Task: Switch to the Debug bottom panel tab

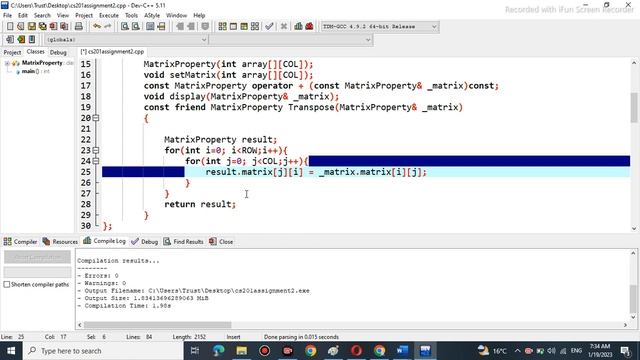Action: pyautogui.click(x=144, y=242)
